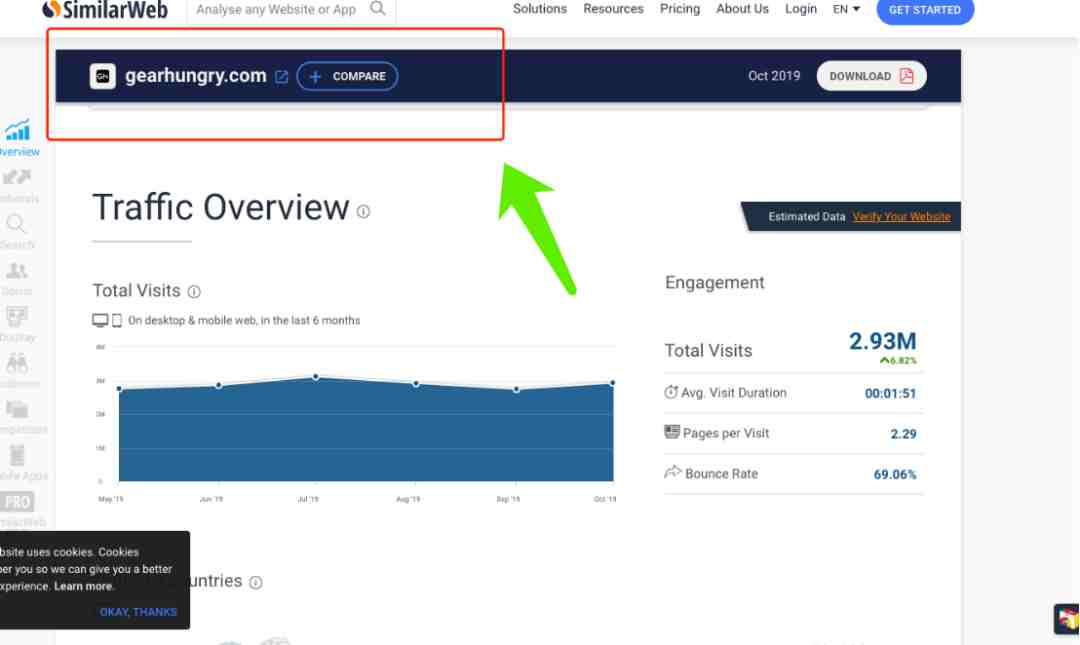The image size is (1080, 645).
Task: Expand the EN language dropdown
Action: tap(846, 9)
